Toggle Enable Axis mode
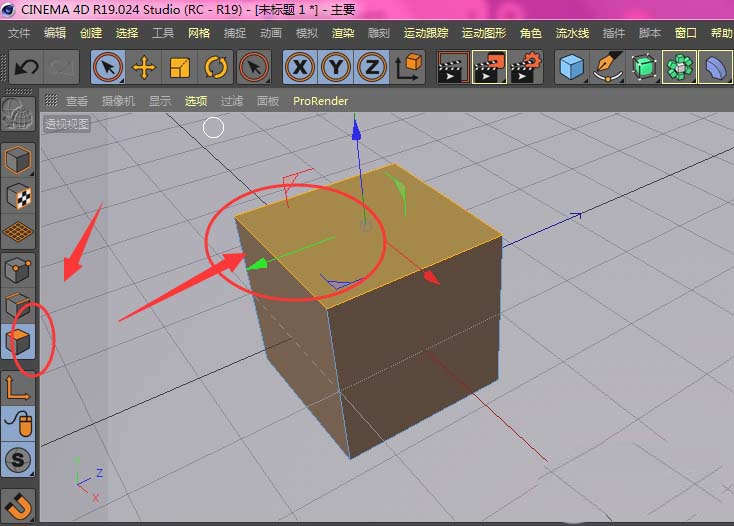Image resolution: width=734 pixels, height=526 pixels. [x=18, y=388]
